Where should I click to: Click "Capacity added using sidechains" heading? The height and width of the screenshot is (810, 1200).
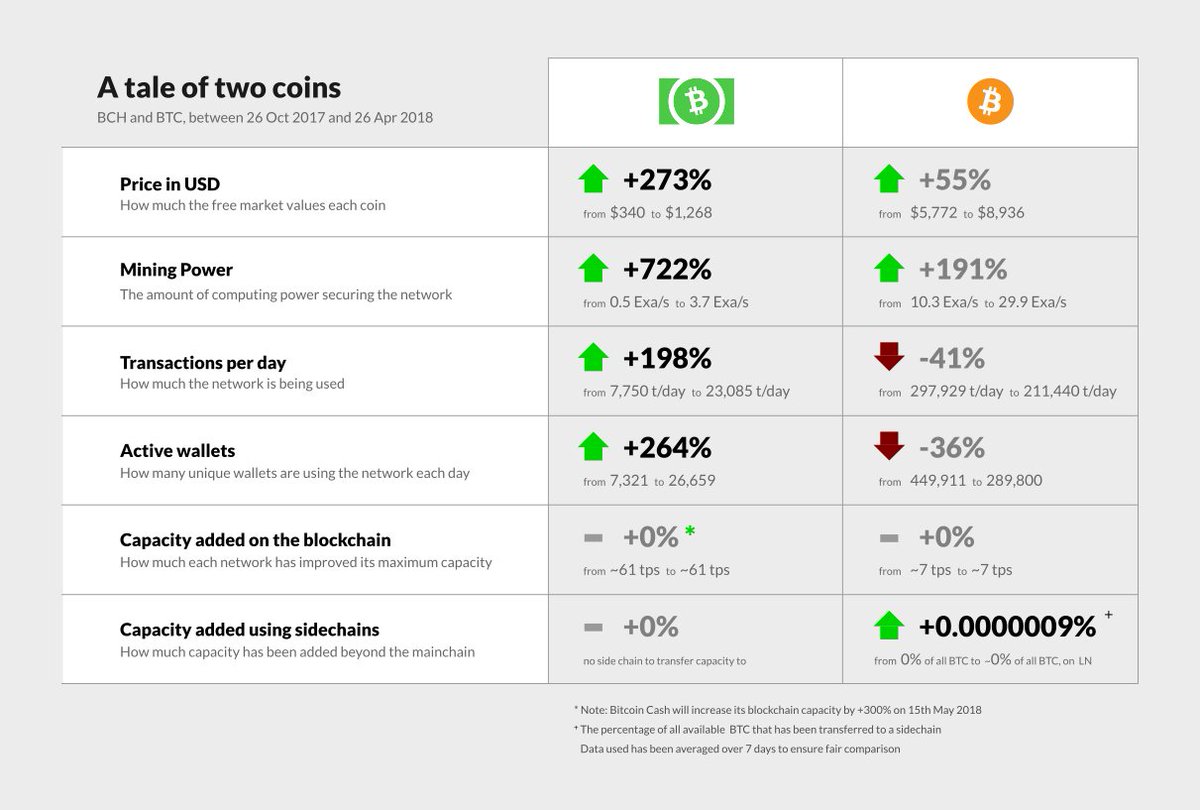pyautogui.click(x=249, y=630)
